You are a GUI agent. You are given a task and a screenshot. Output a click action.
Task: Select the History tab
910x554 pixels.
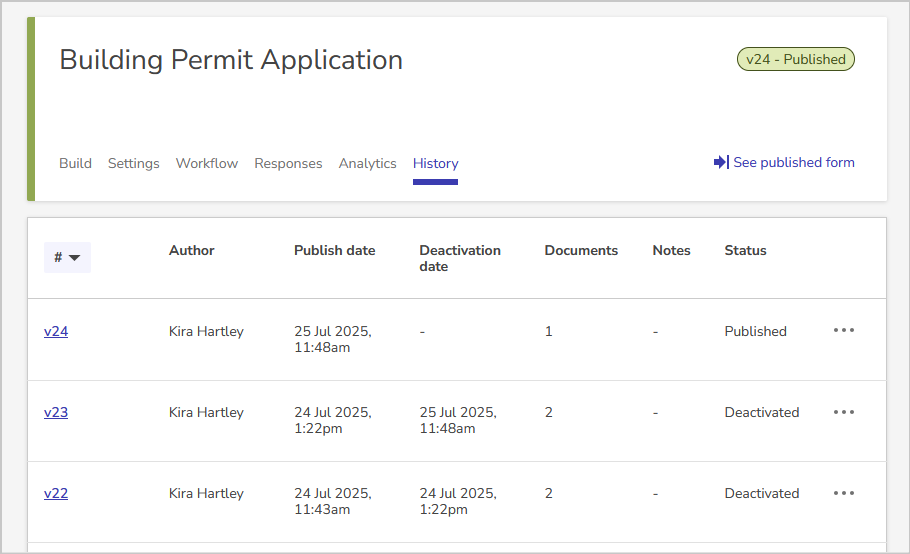click(435, 164)
